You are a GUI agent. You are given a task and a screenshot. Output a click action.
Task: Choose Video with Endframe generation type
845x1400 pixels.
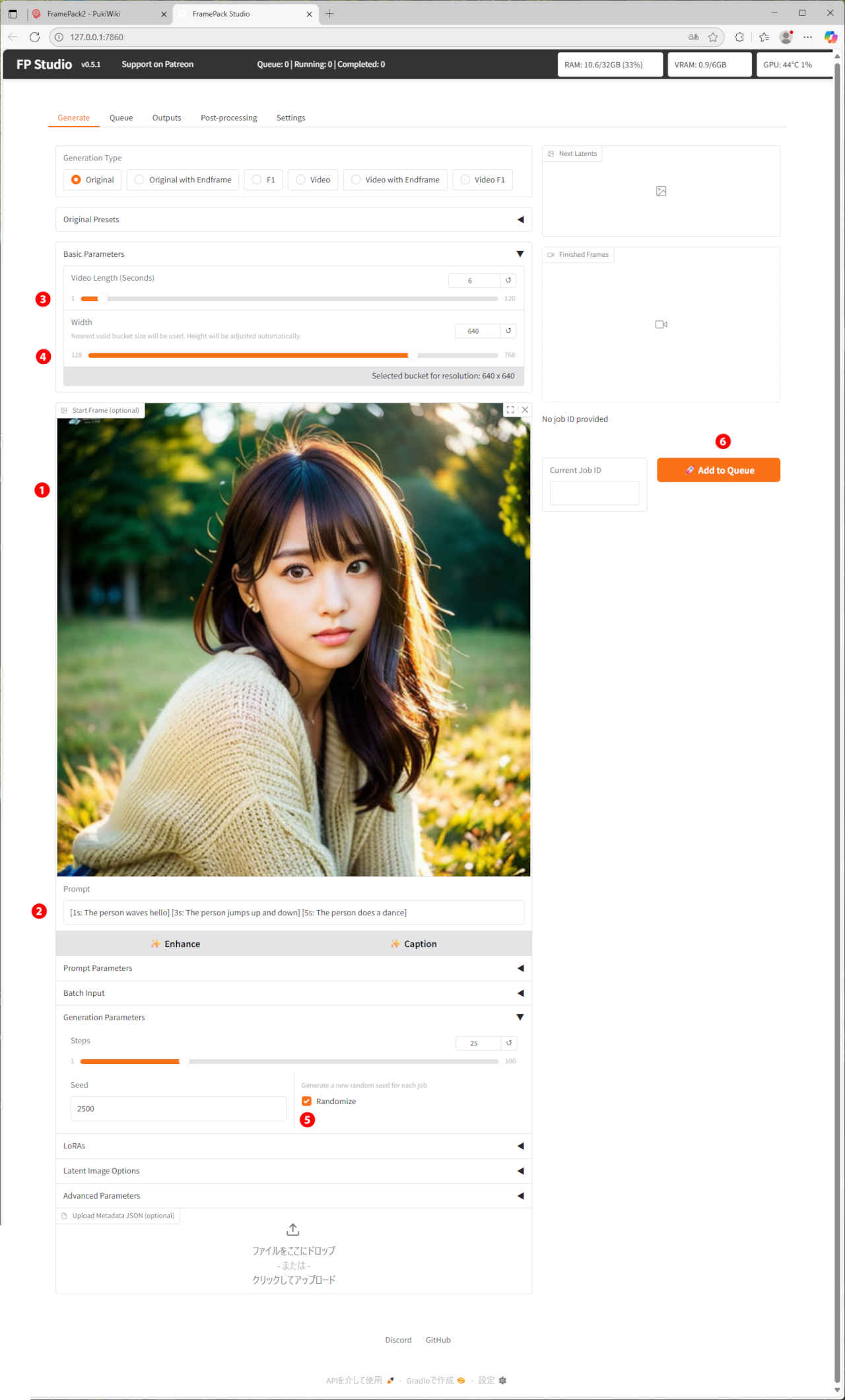coord(395,180)
